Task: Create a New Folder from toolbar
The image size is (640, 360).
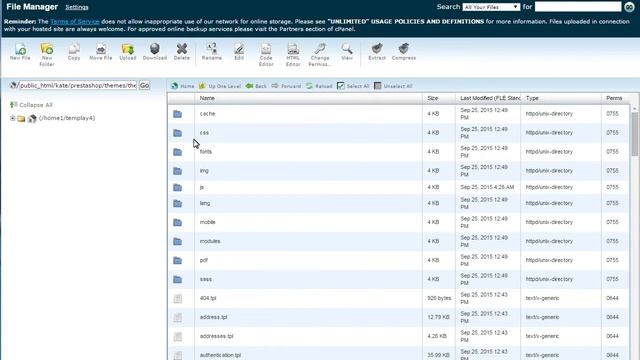Action: (47, 55)
